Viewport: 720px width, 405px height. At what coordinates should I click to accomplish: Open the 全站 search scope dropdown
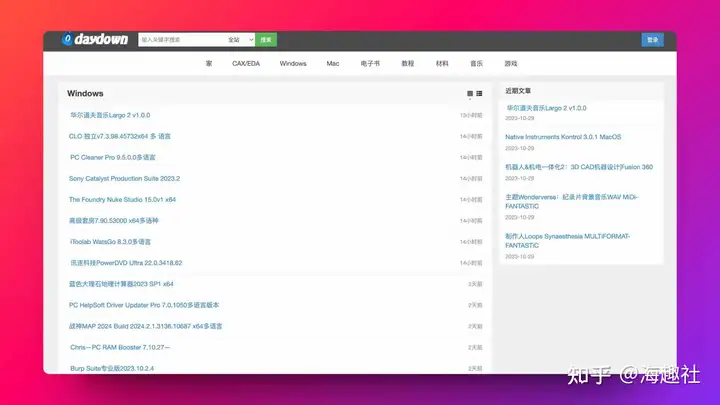click(238, 40)
